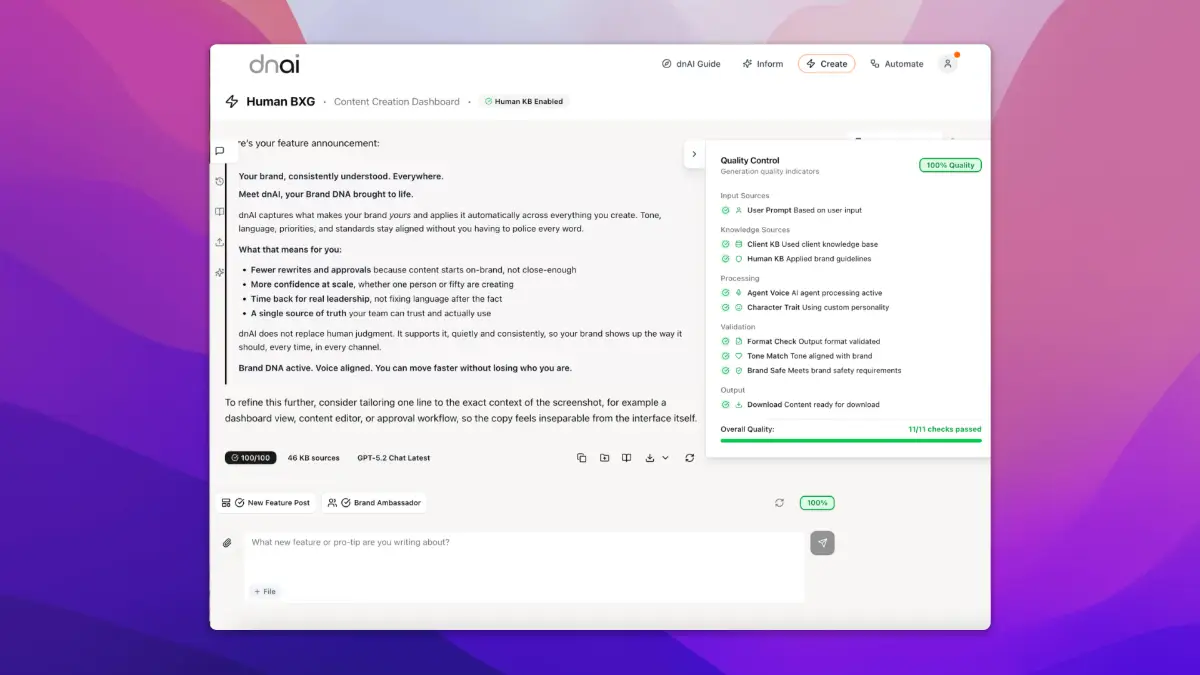This screenshot has width=1200, height=675.
Task: Collapse the Quality Control panel with chevron
Action: click(694, 154)
